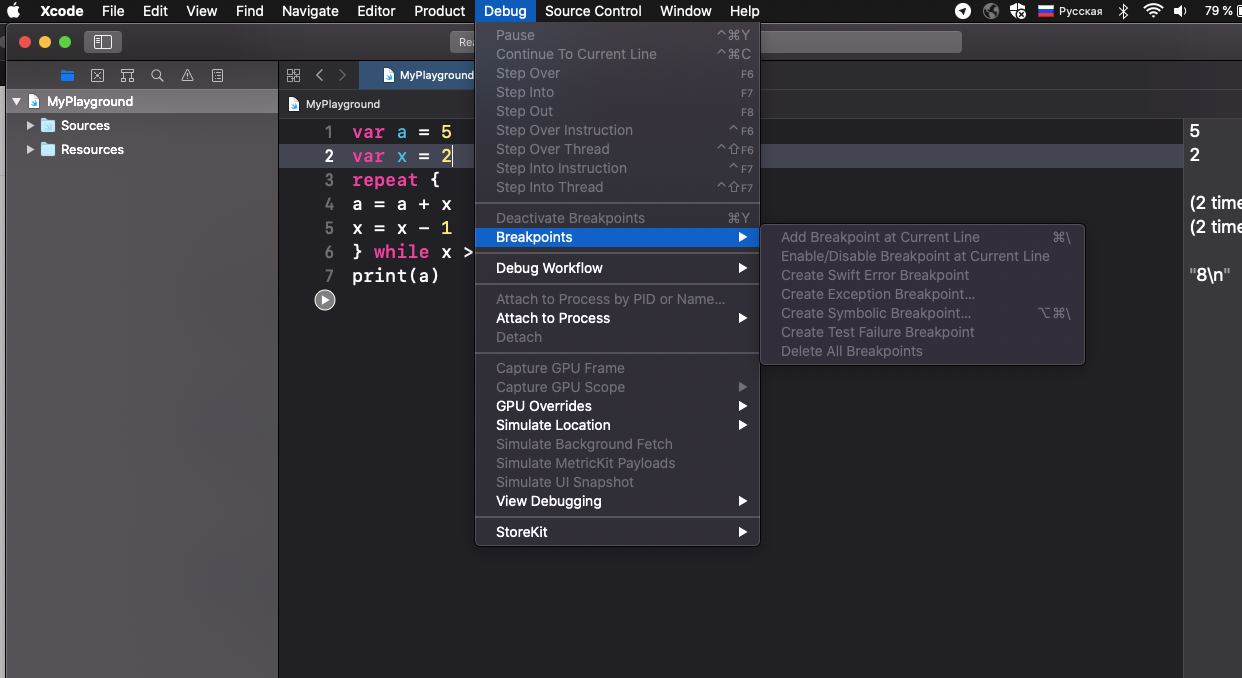Open the Wi-Fi status menu
Screen dimensions: 1242x678
point(1153,11)
